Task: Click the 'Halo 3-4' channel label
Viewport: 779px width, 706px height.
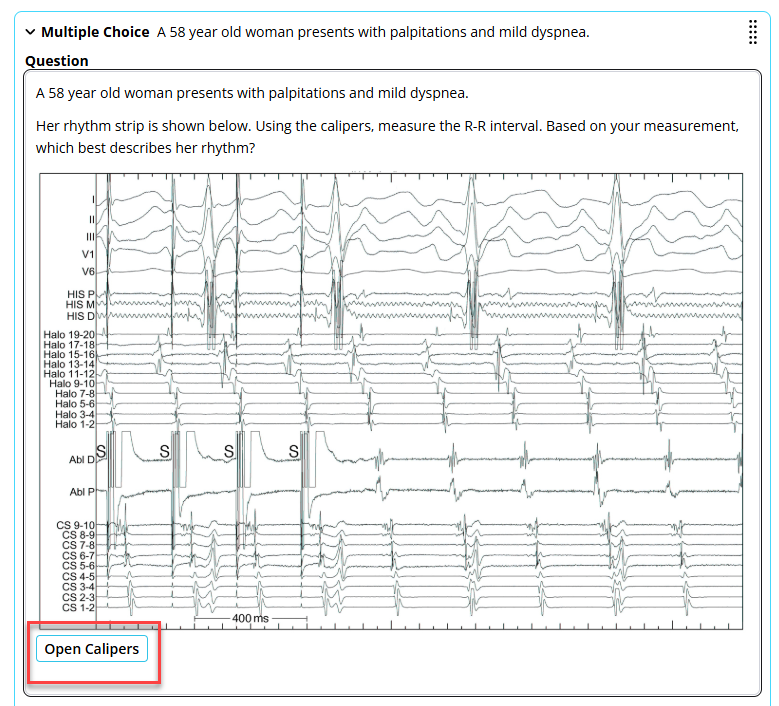Action: pos(75,414)
